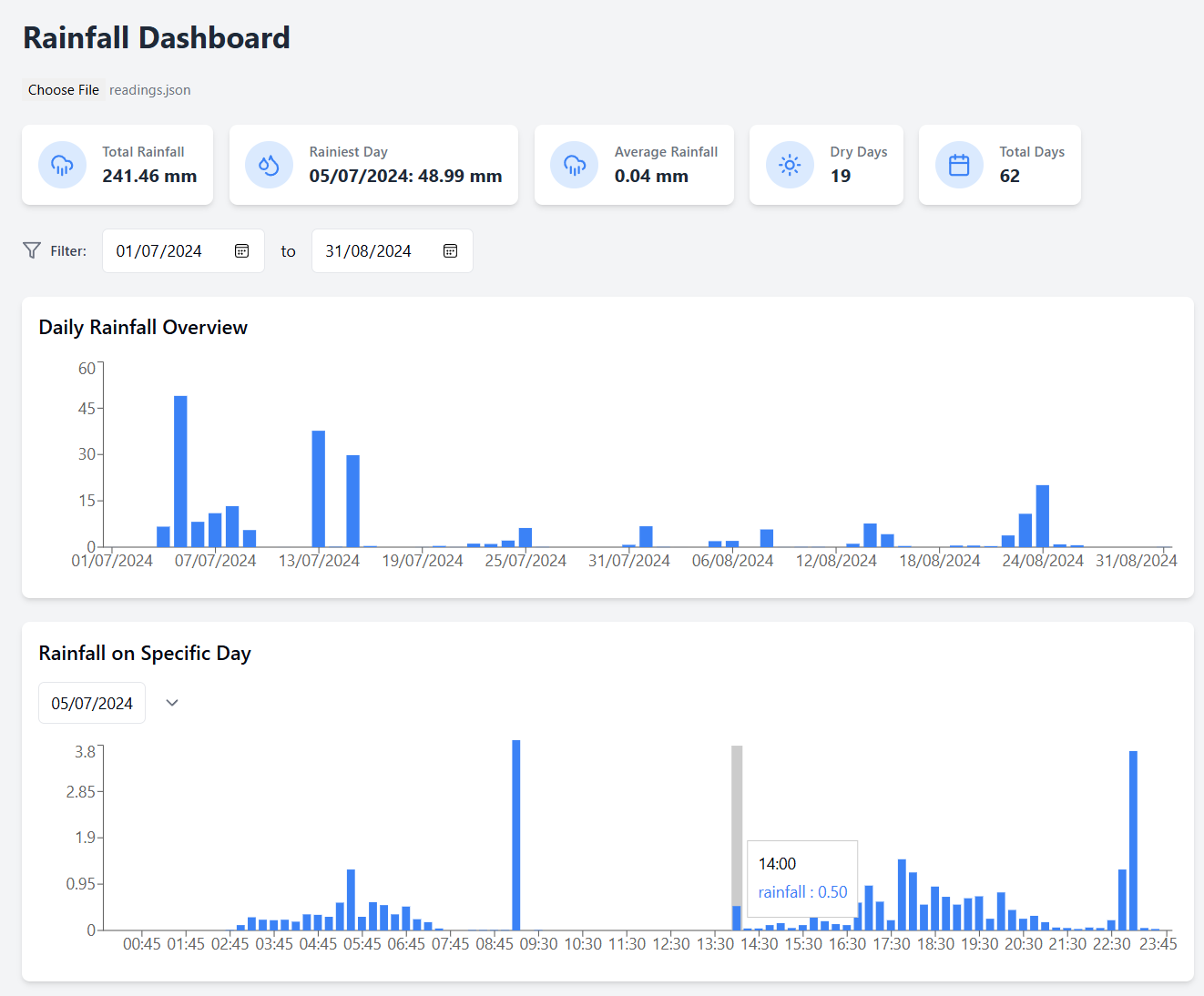Click inside the end date field
Viewport: 1204px width, 996px height.
click(368, 251)
